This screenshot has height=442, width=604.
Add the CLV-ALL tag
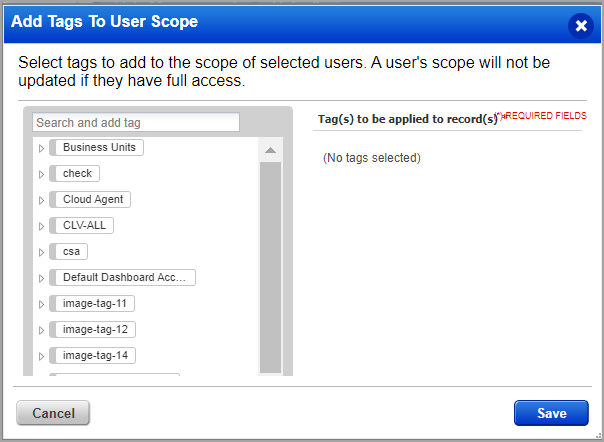tap(84, 226)
